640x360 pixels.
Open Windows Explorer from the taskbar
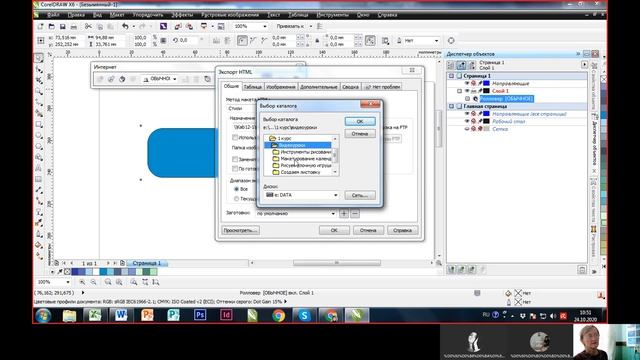point(69,316)
